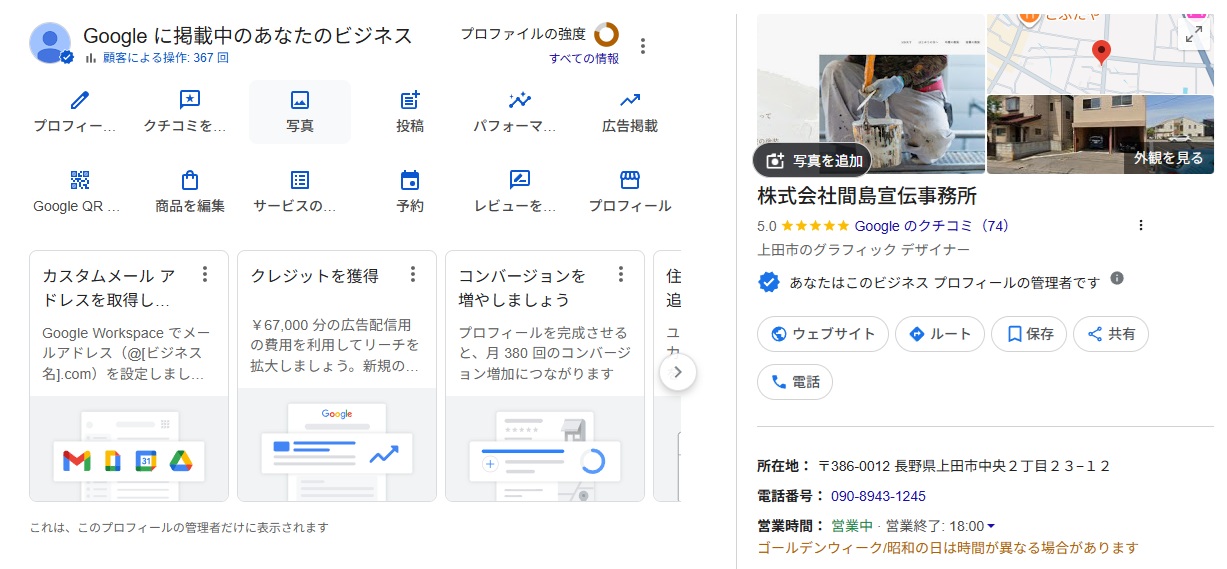The width and height of the screenshot is (1227, 569).
Task: Click the manager info circle icon
Action: [x=1117, y=278]
